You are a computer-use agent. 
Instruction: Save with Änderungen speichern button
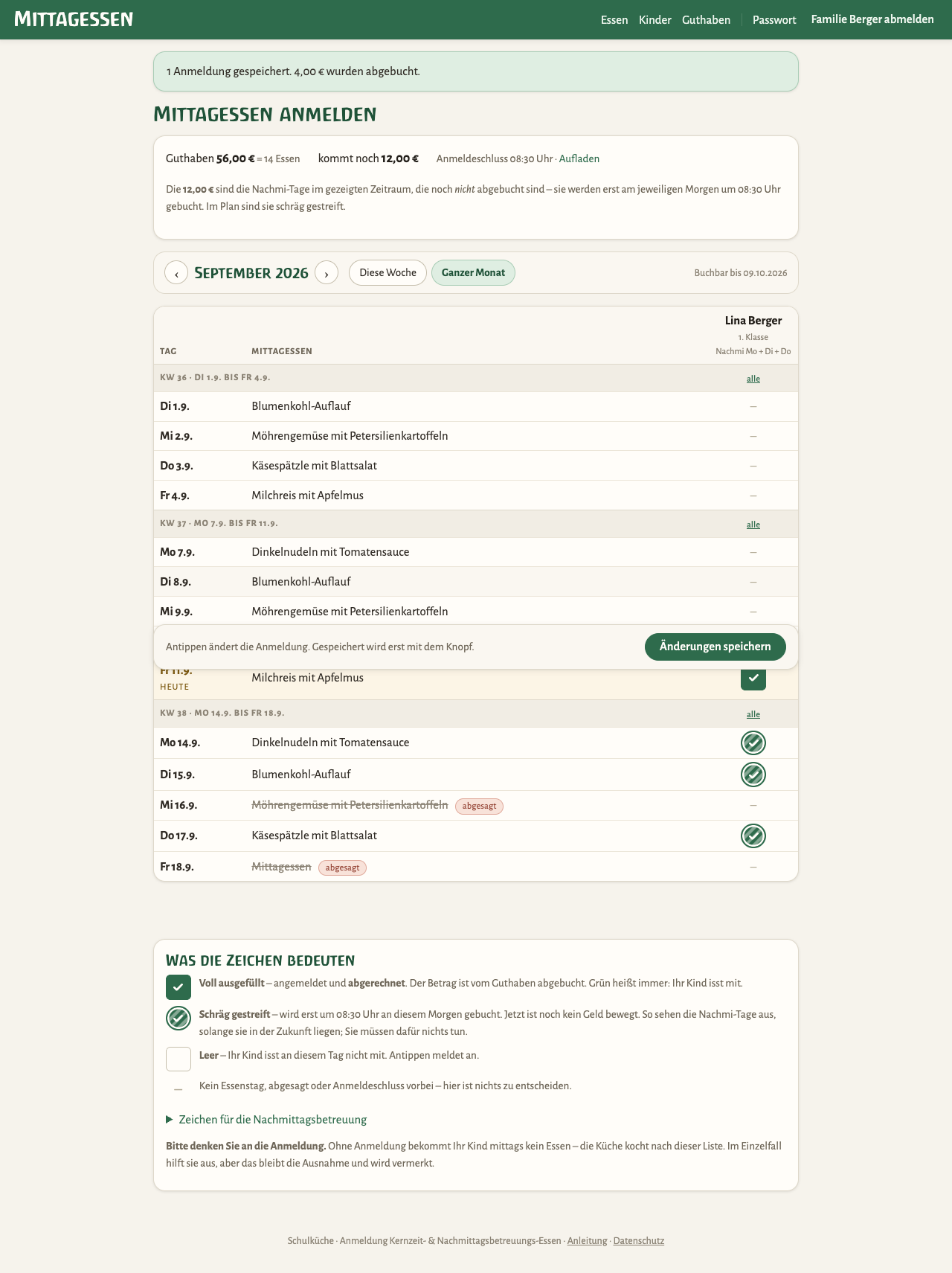click(715, 647)
